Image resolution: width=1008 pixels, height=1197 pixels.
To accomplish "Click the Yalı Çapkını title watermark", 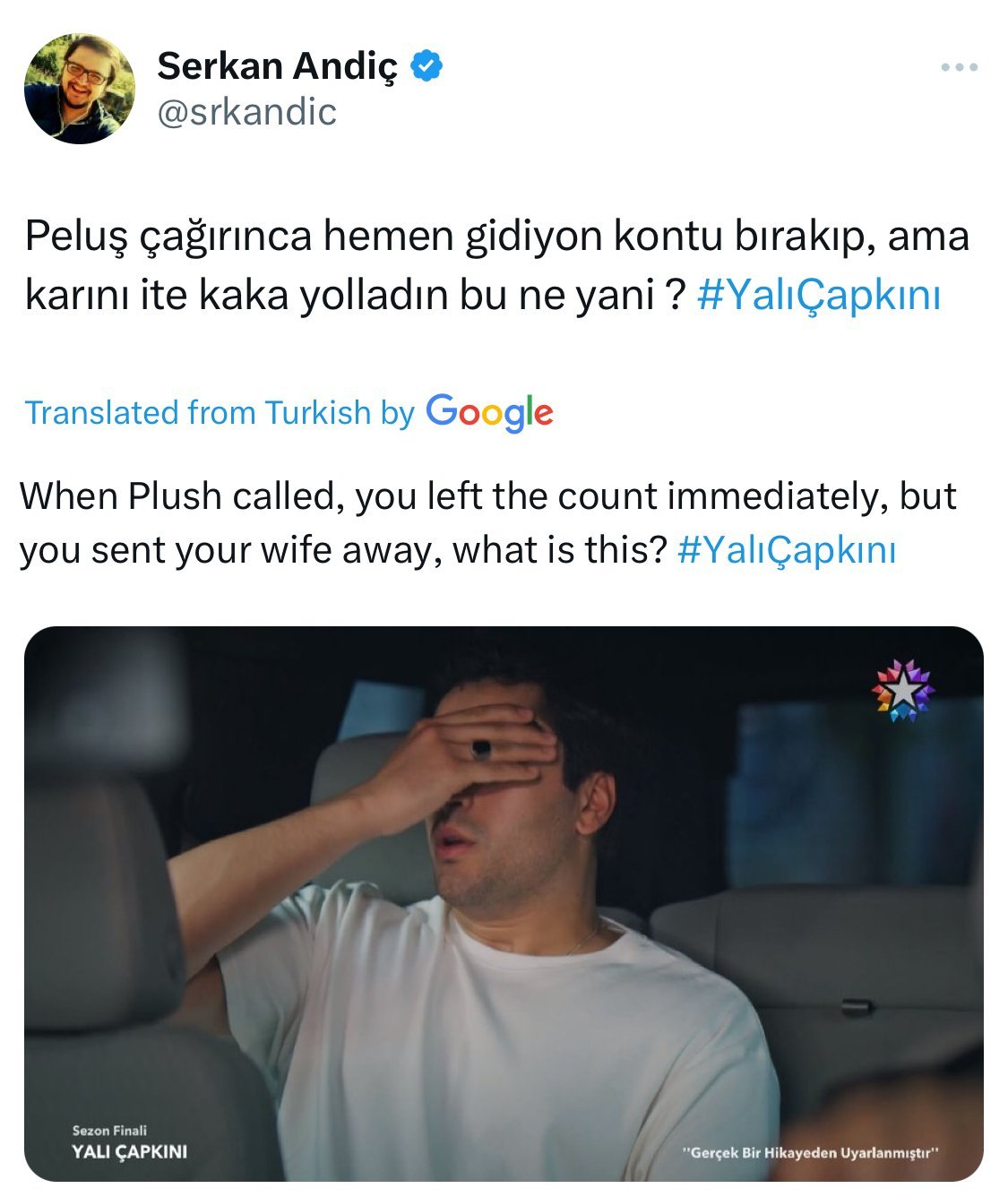I will pyautogui.click(x=130, y=1152).
